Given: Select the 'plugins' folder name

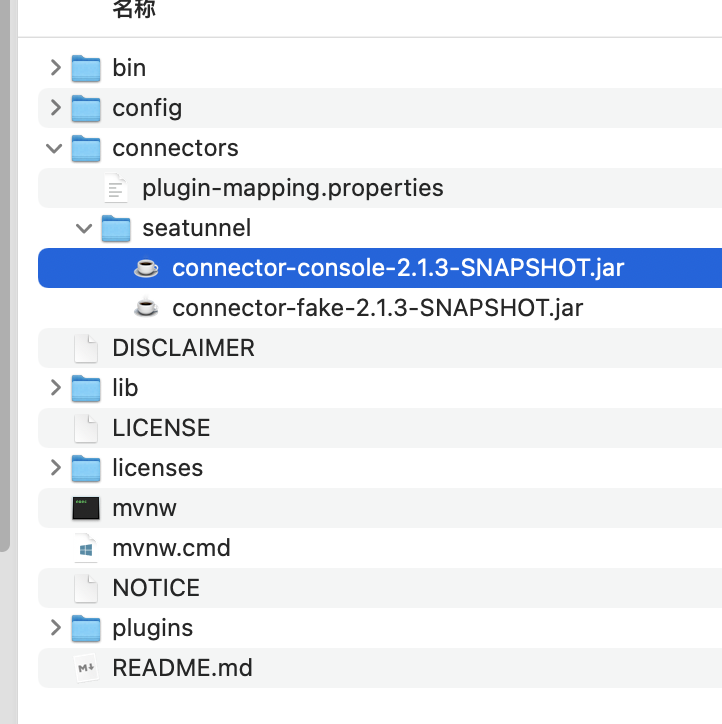Looking at the screenshot, I should (x=153, y=628).
